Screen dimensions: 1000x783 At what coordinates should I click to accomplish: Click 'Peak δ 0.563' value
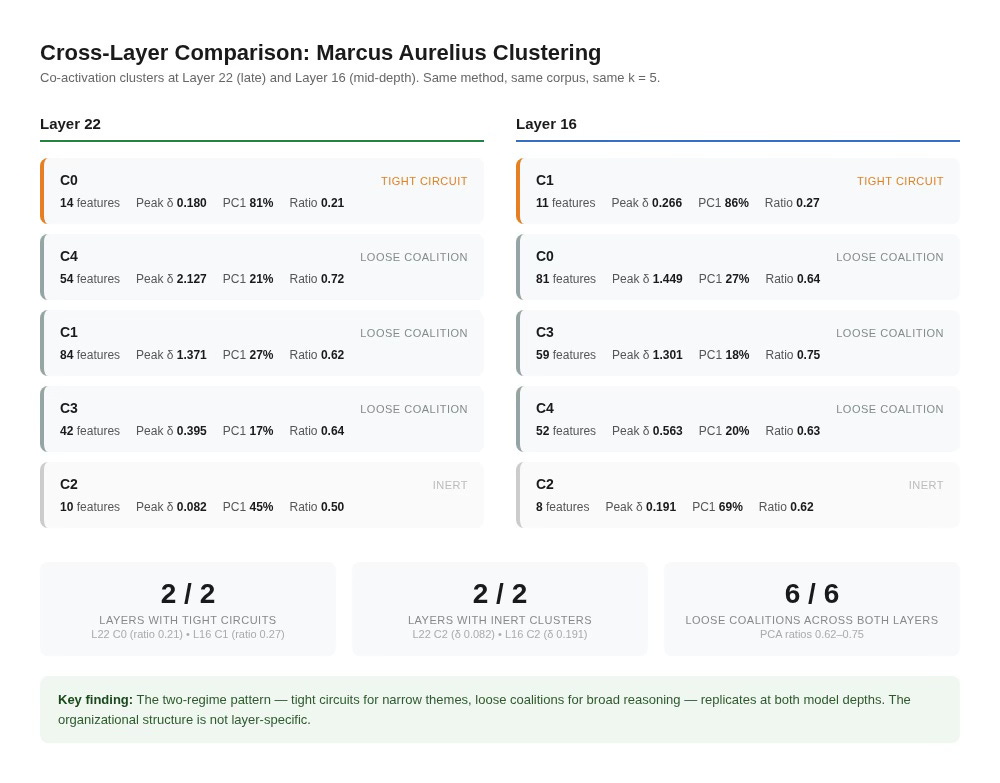coord(647,430)
